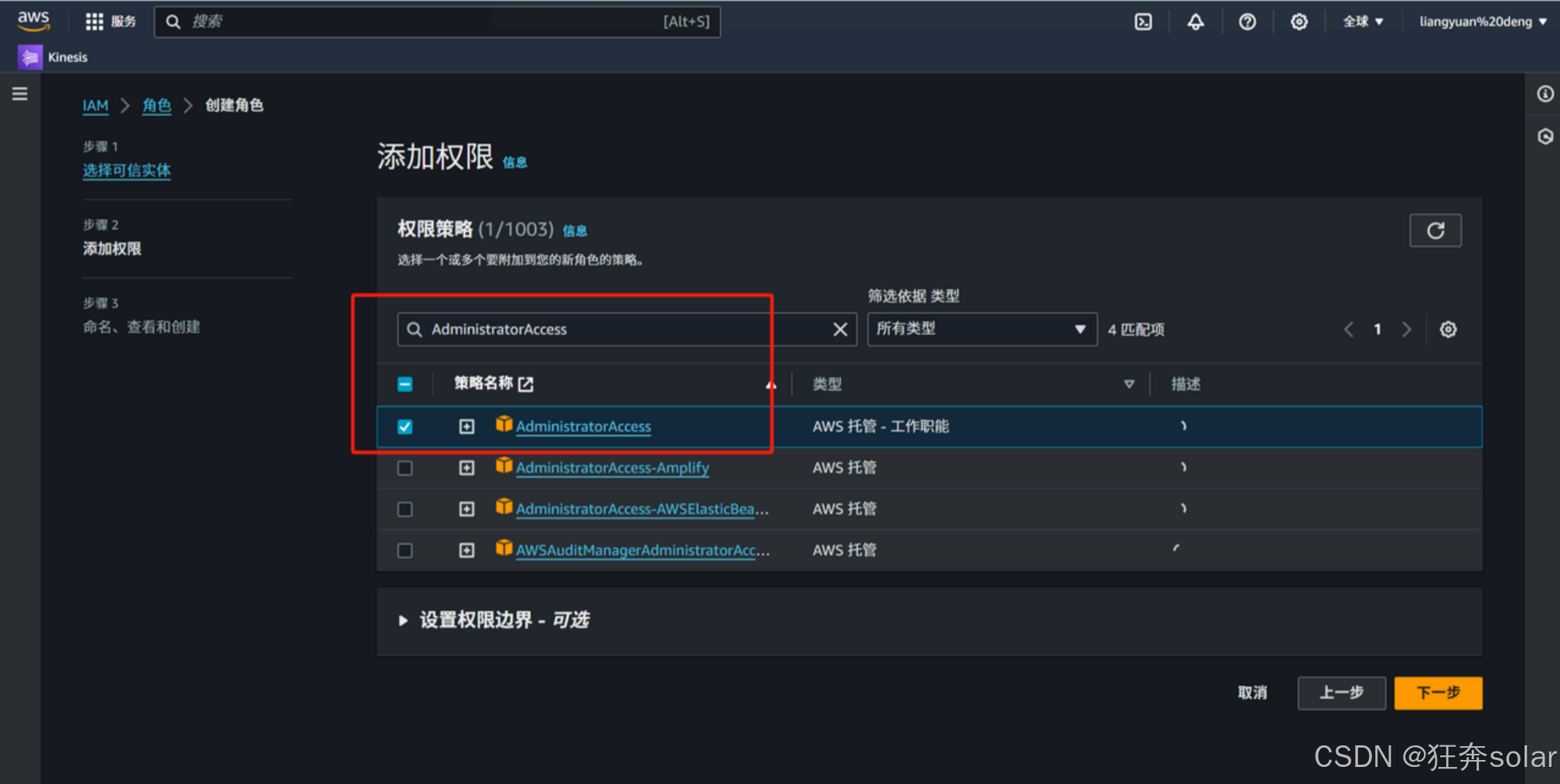Image resolution: width=1560 pixels, height=784 pixels.
Task: Open notifications bell icon
Action: point(1196,22)
